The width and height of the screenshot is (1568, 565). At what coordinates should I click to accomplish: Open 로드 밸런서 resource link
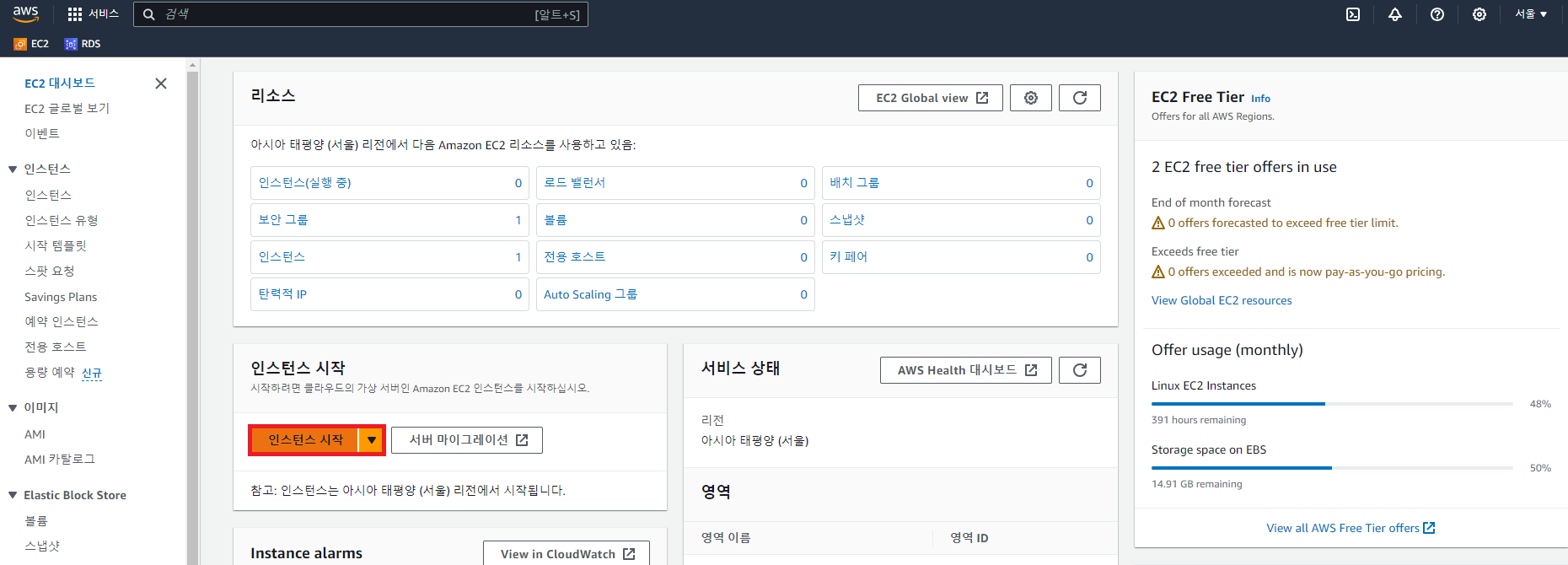[574, 183]
